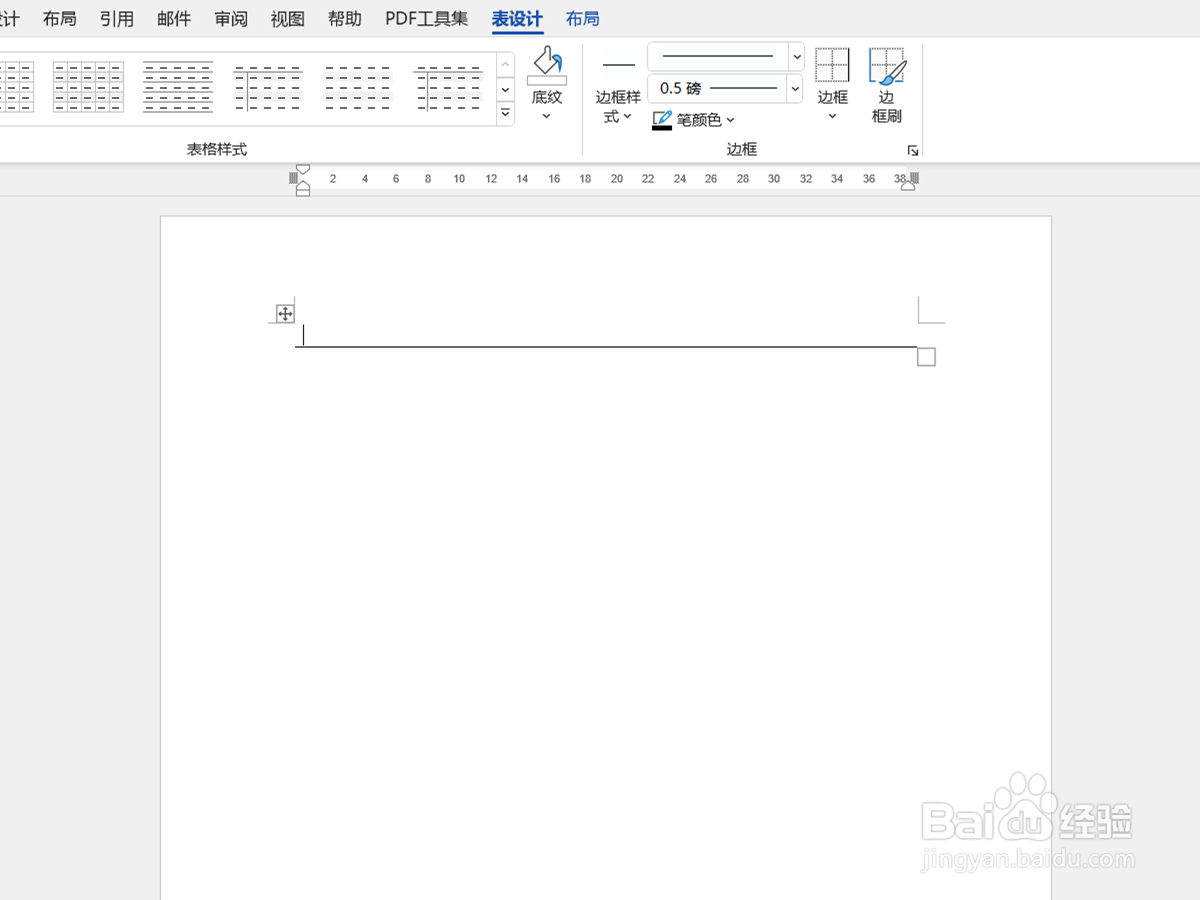1200x900 pixels.
Task: Activate the 边框刷 border painter tool
Action: (x=887, y=85)
